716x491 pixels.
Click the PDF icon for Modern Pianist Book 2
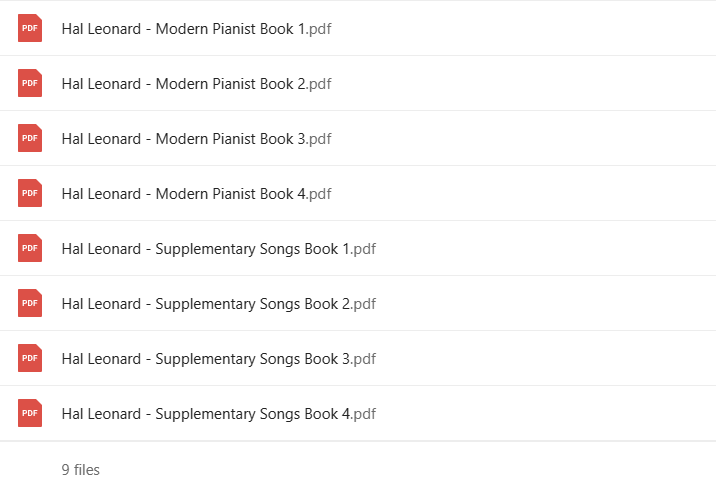point(30,83)
